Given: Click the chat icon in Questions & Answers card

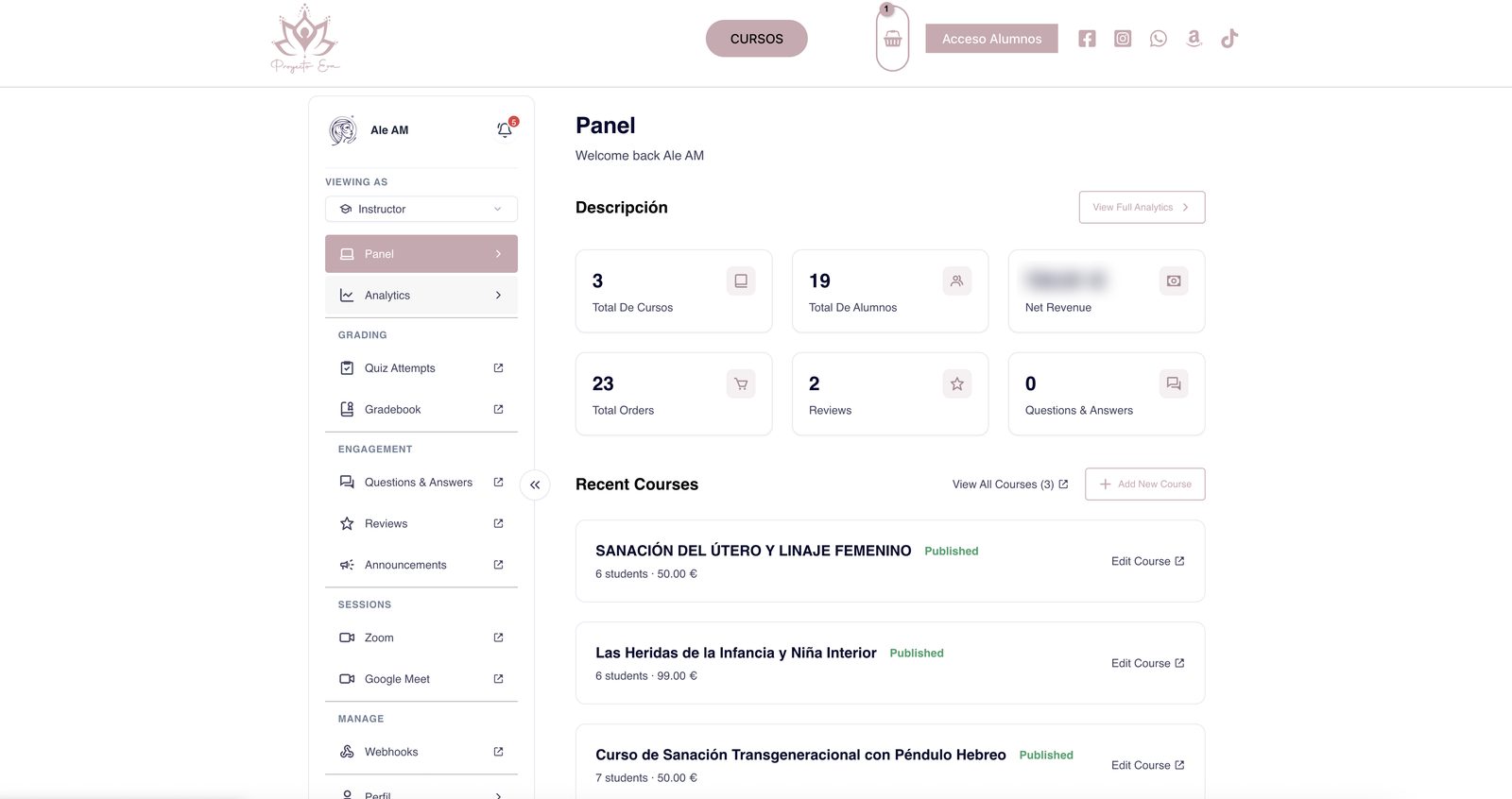Looking at the screenshot, I should coord(1174,383).
